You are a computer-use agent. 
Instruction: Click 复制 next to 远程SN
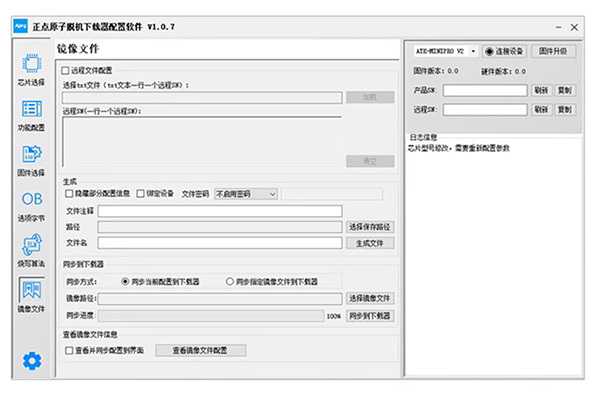coord(565,110)
